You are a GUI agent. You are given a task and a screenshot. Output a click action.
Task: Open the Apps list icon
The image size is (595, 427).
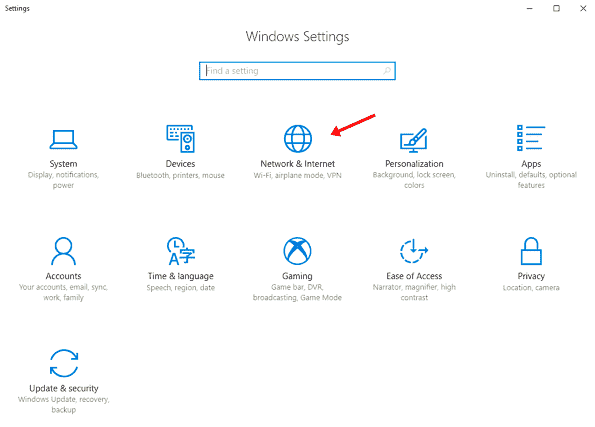pyautogui.click(x=531, y=138)
